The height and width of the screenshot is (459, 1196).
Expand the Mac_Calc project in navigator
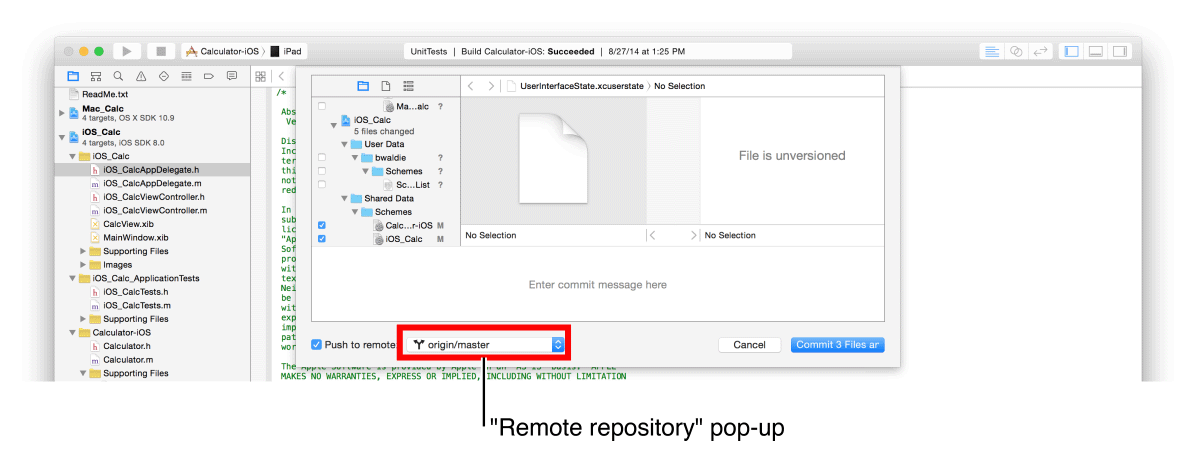click(x=62, y=113)
